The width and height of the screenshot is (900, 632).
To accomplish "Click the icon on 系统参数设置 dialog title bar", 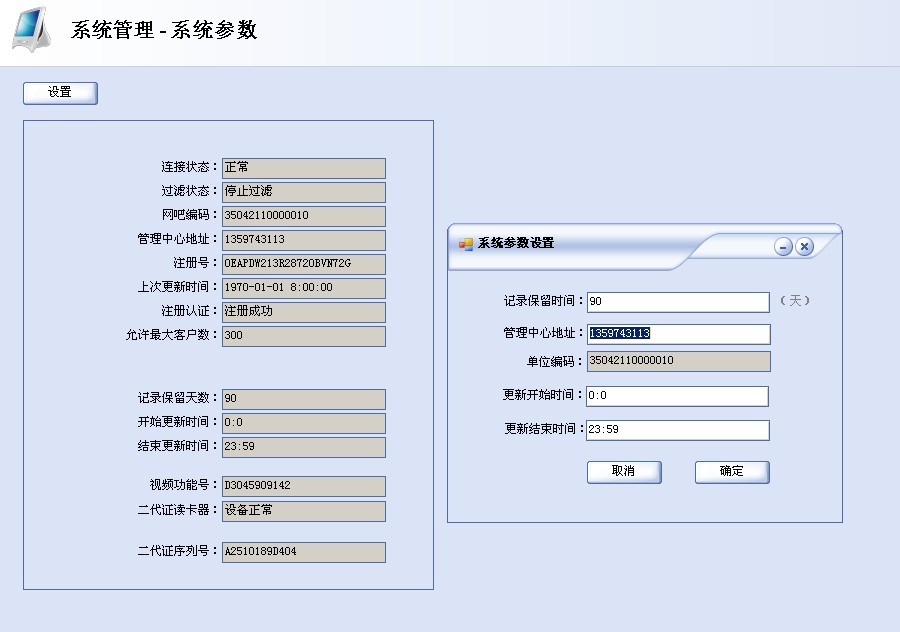I will click(x=466, y=243).
